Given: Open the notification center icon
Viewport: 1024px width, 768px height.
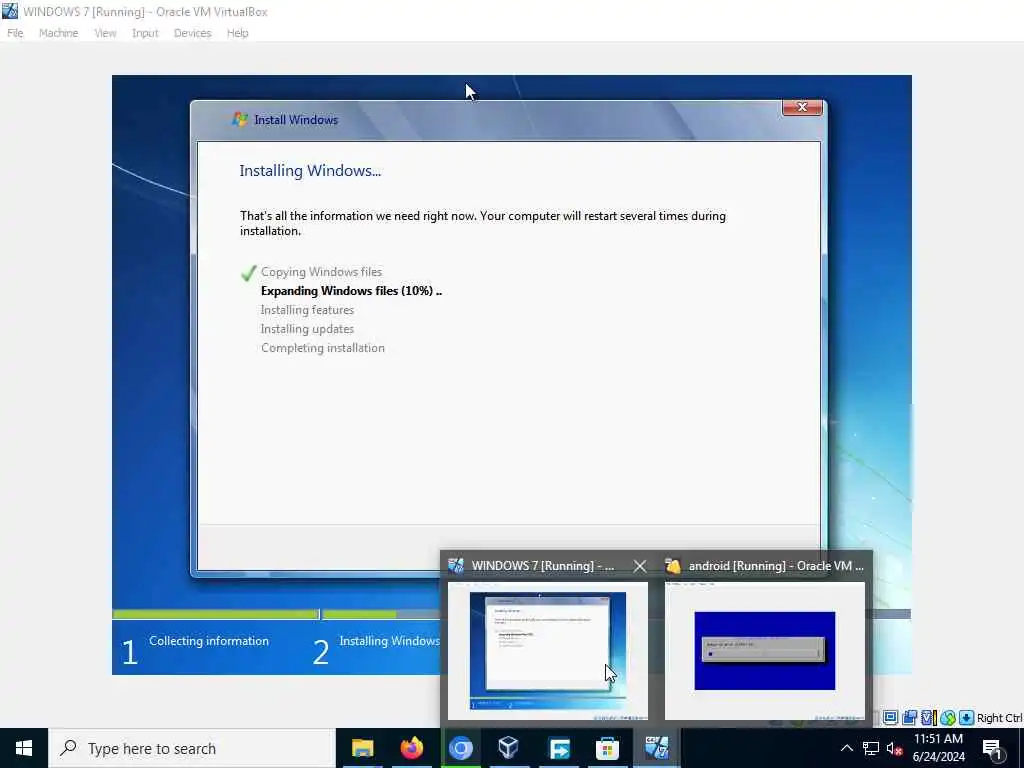Looking at the screenshot, I should click(993, 750).
